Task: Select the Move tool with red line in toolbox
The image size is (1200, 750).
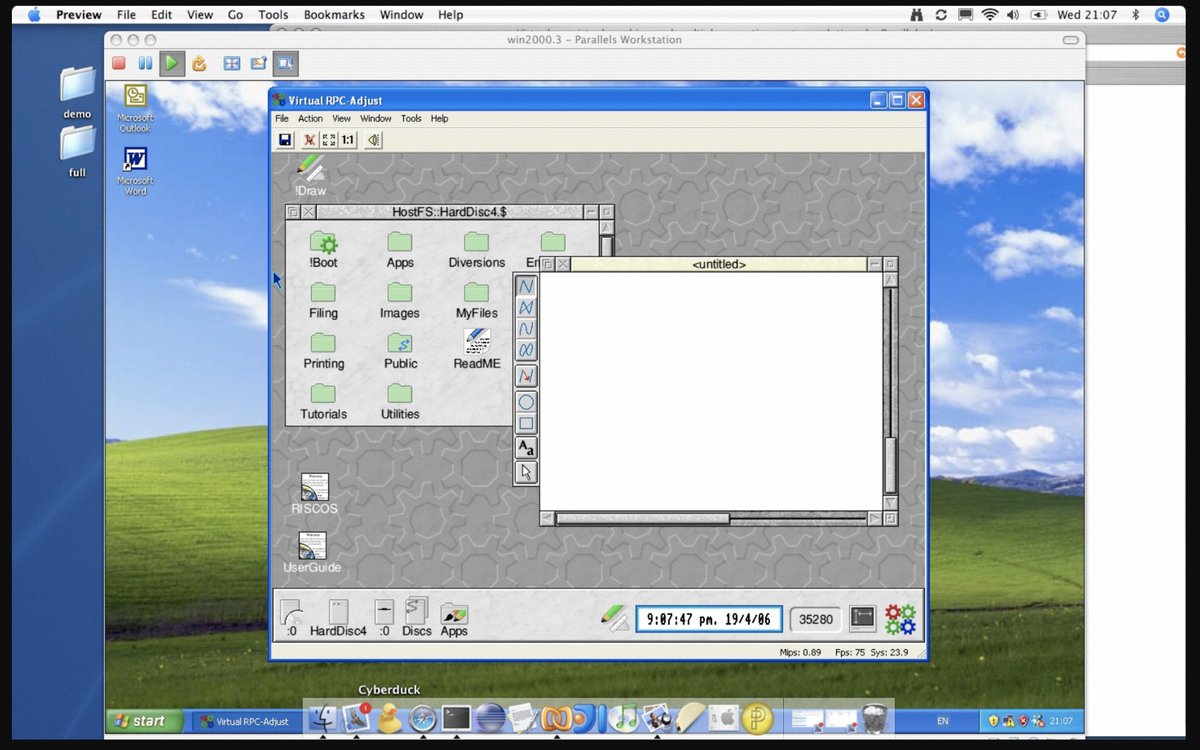Action: tap(526, 376)
